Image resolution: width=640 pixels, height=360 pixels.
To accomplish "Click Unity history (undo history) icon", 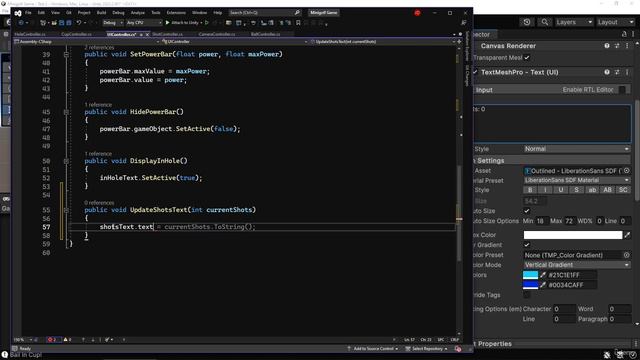I will coord(527,22).
